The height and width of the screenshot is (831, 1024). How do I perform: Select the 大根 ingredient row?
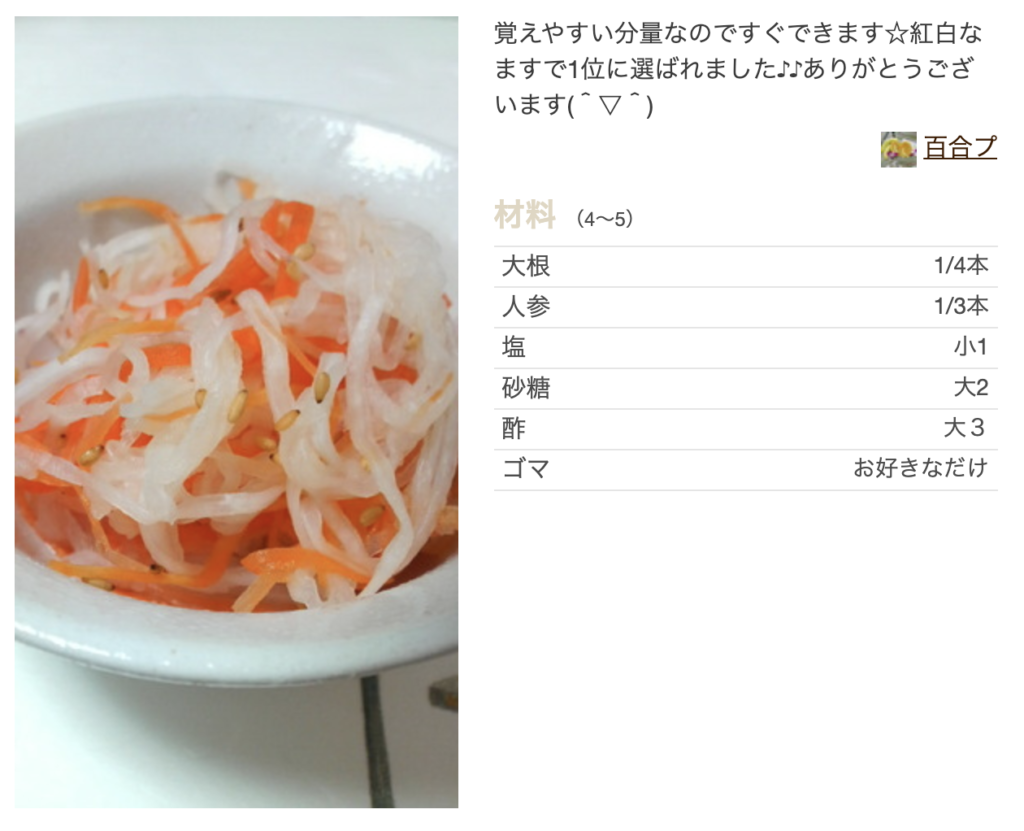pos(745,267)
